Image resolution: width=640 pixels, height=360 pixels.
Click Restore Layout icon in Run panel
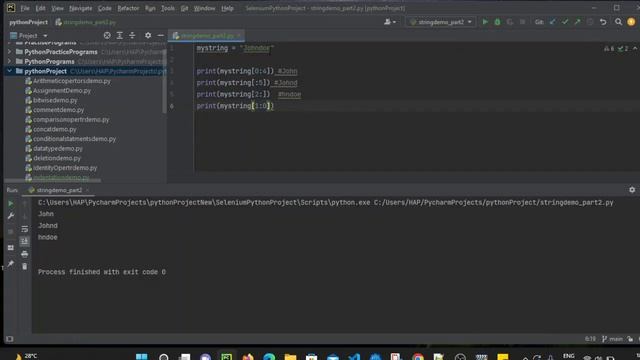click(x=11, y=248)
